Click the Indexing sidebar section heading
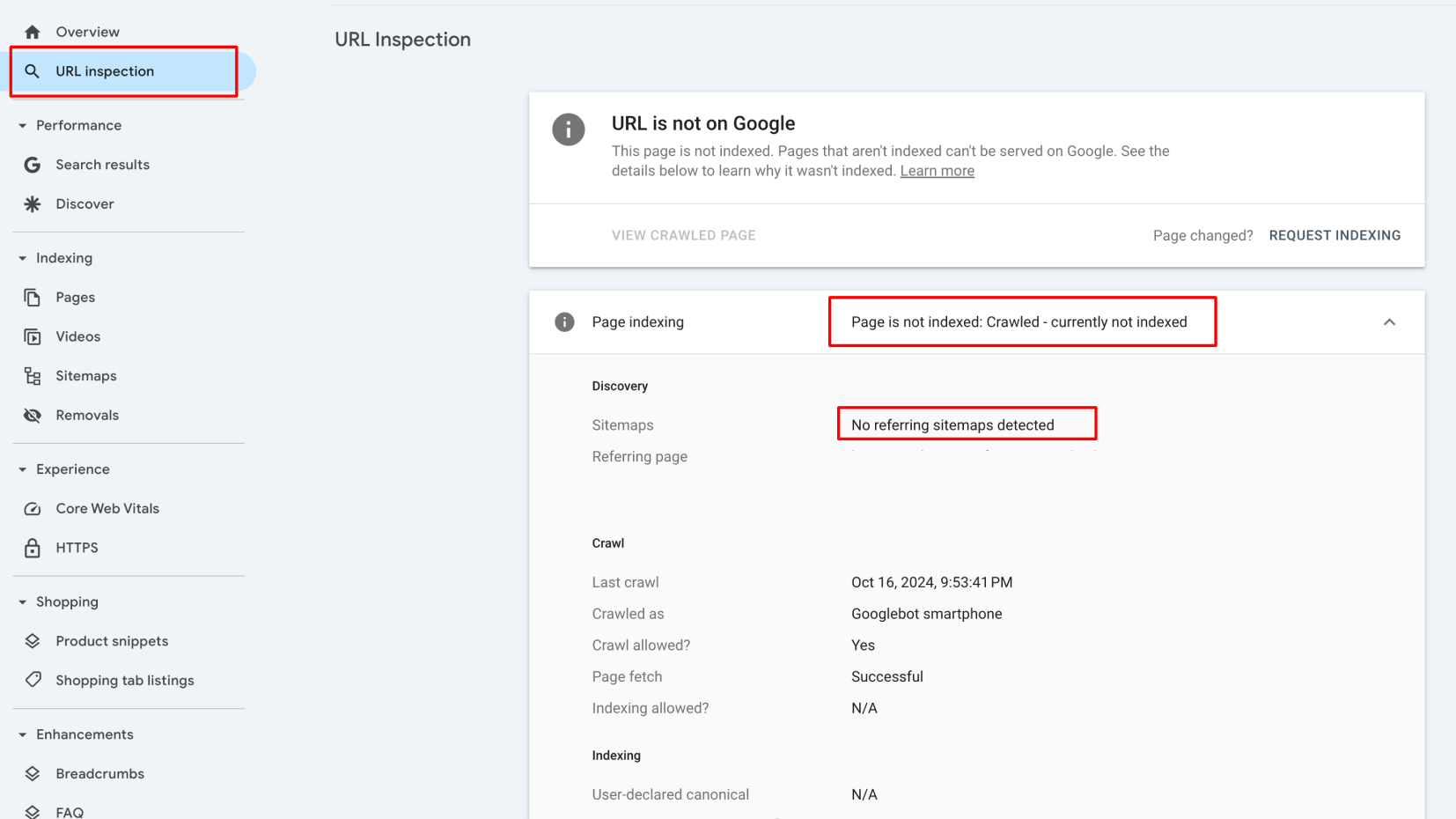Viewport: 1456px width, 819px height. (64, 258)
